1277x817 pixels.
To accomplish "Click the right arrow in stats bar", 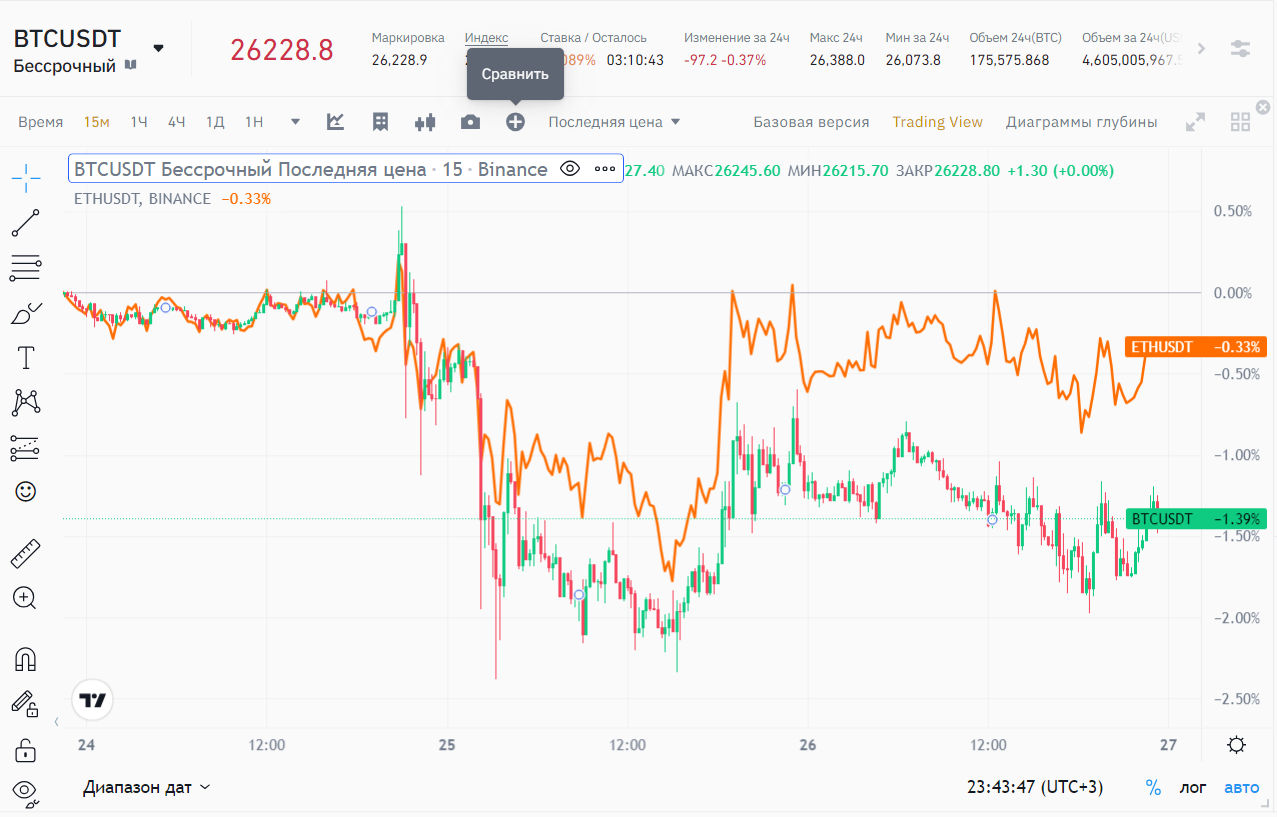I will coord(1202,48).
